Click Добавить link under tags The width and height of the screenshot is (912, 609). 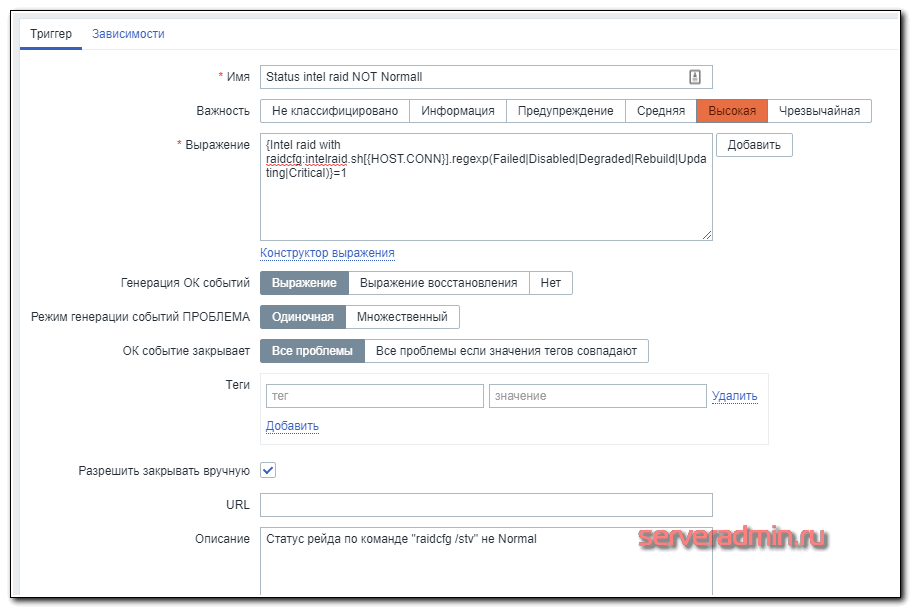coord(292,426)
